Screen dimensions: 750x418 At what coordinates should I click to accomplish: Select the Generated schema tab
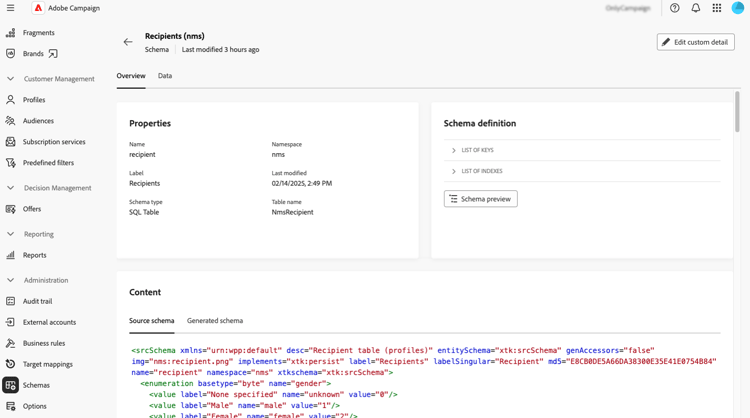point(215,321)
